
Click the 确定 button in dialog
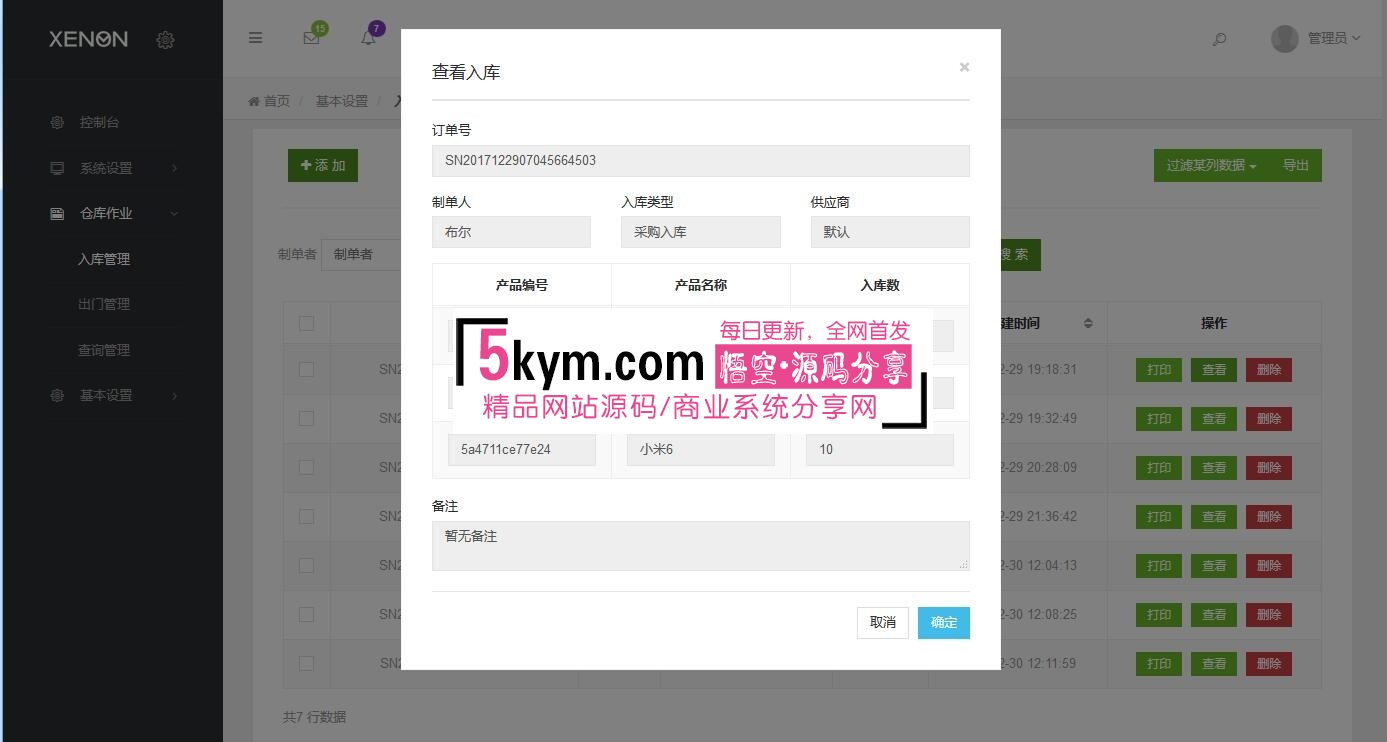(x=944, y=623)
